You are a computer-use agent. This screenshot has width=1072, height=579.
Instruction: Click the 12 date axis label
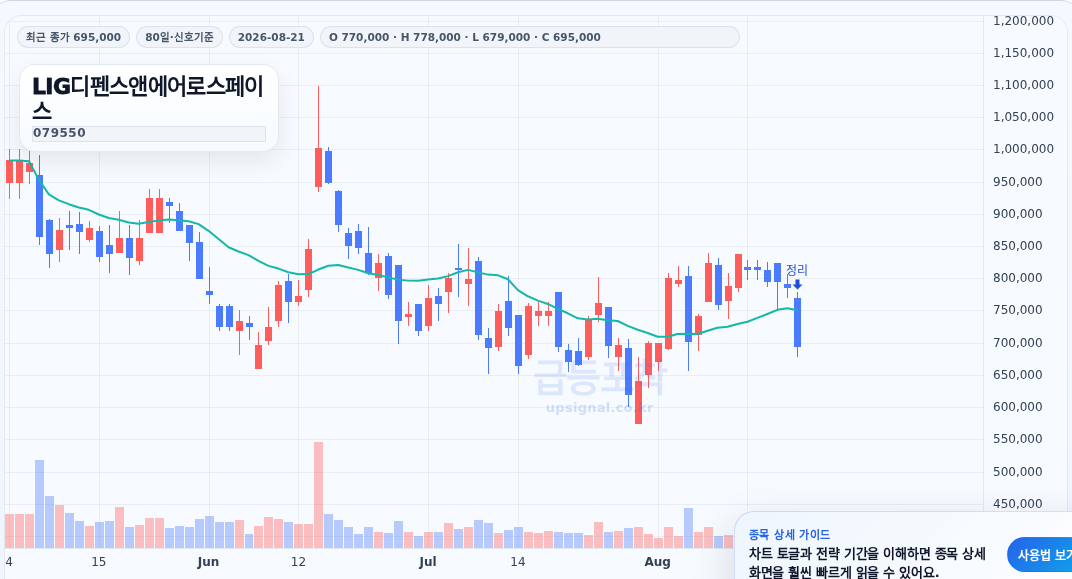pyautogui.click(x=298, y=562)
